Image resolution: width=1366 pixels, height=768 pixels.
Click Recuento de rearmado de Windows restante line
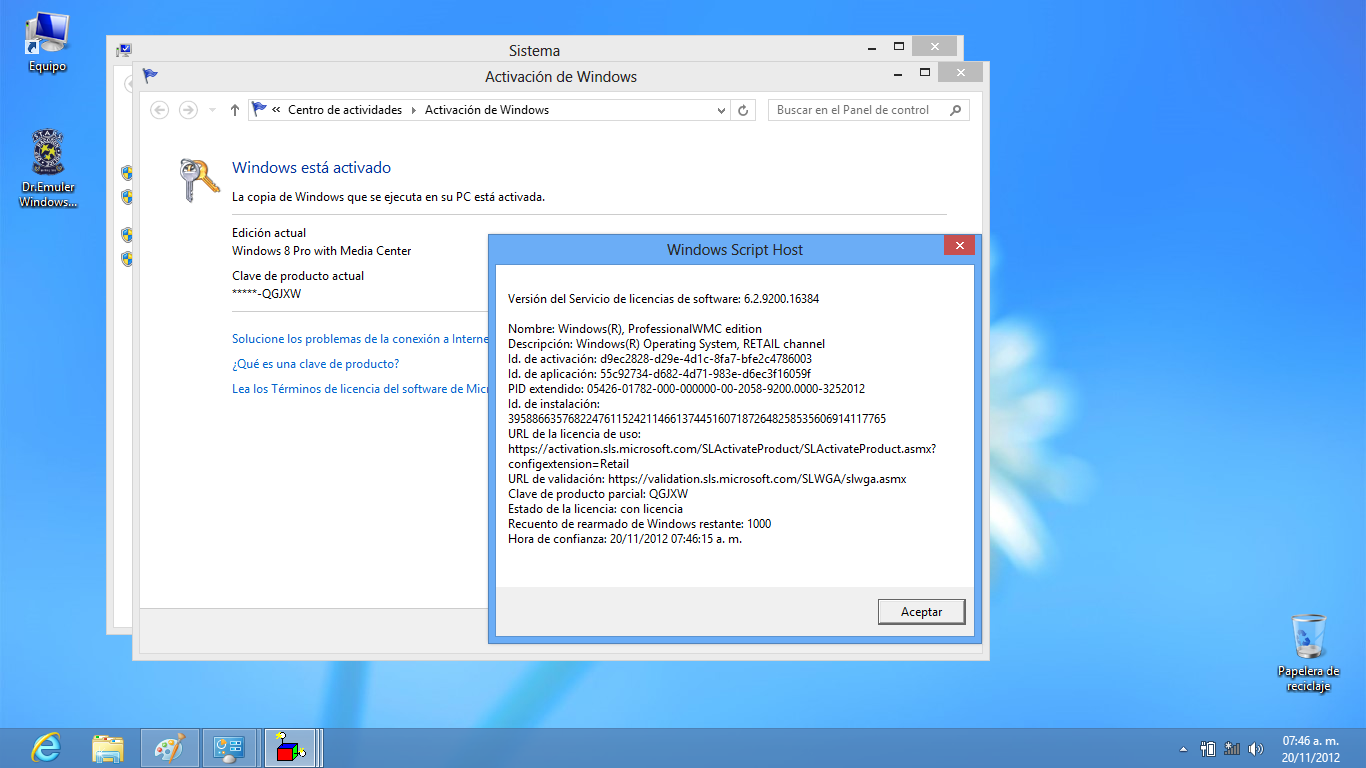click(639, 524)
